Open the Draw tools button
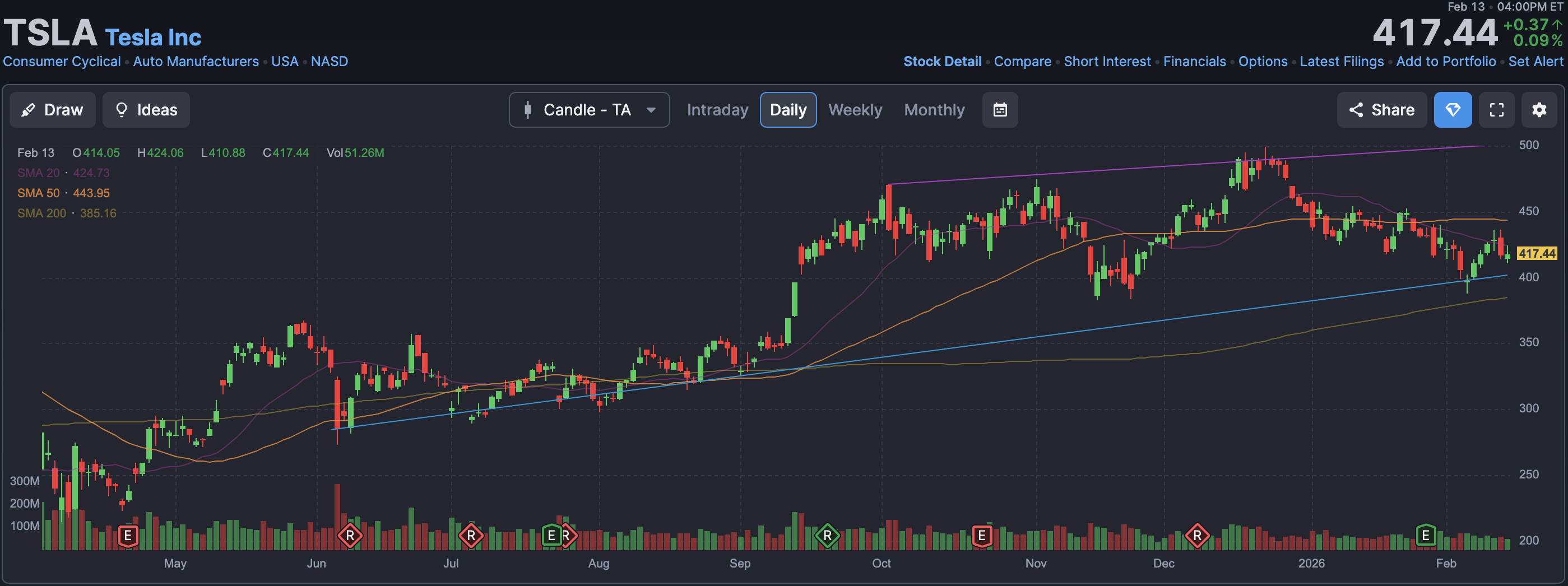The image size is (1568, 586). pos(52,110)
